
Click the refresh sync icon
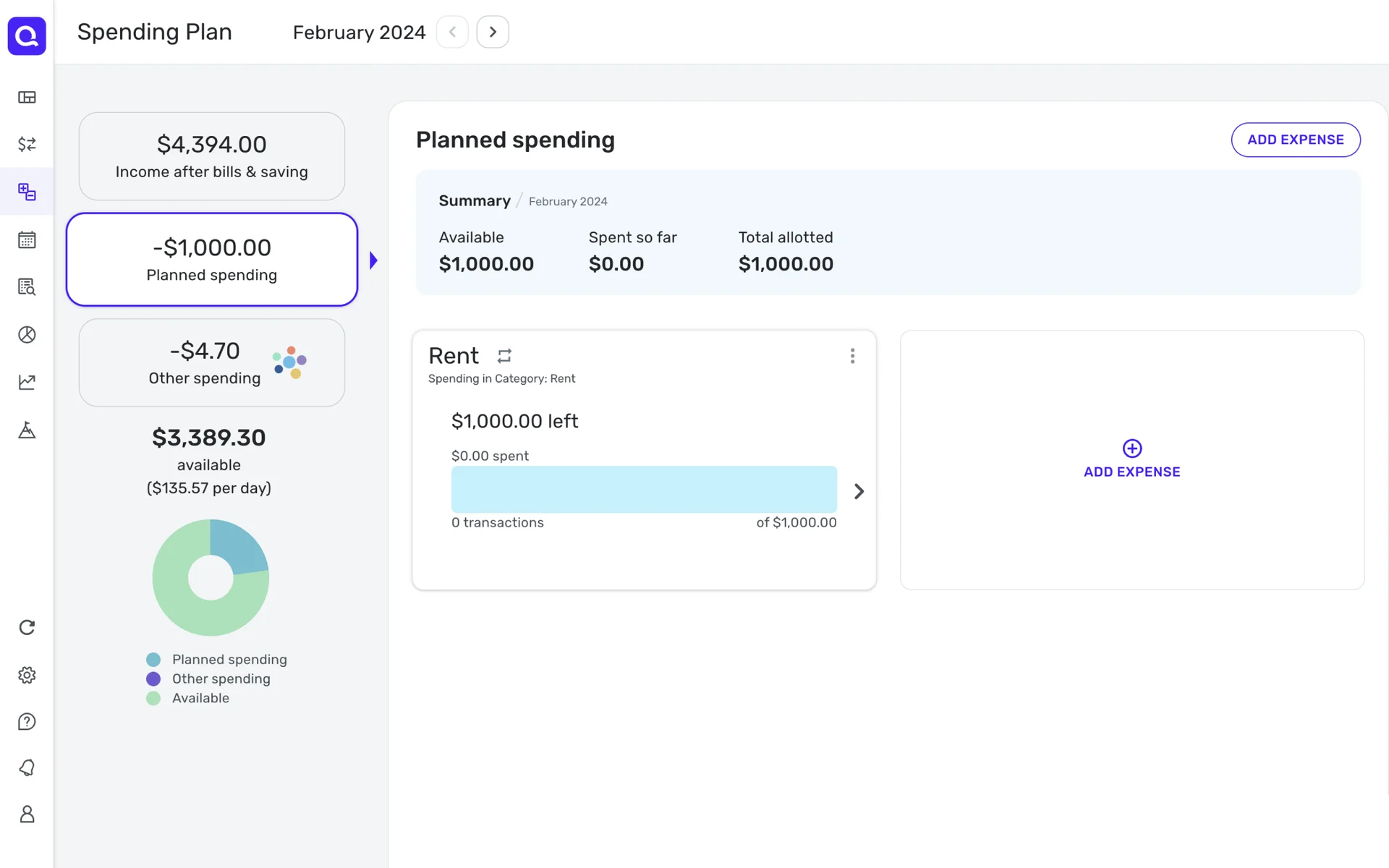click(x=27, y=627)
